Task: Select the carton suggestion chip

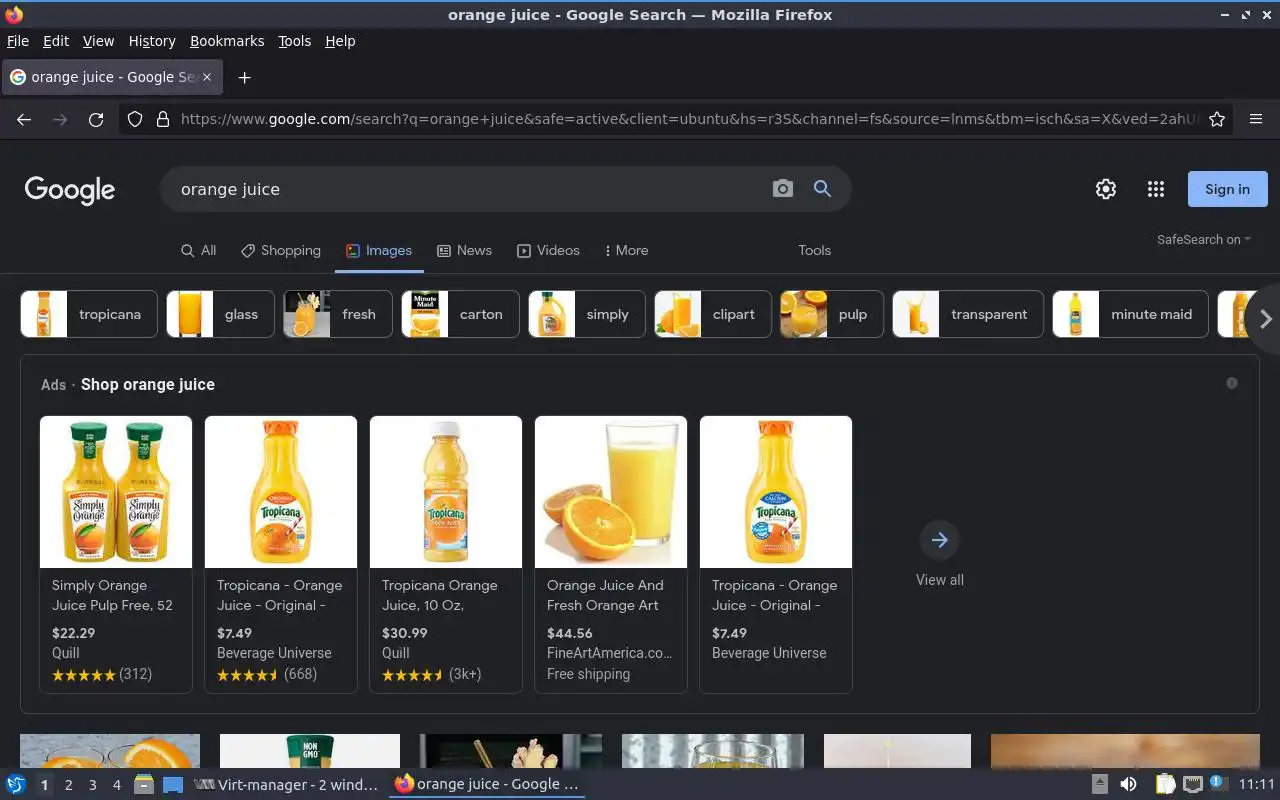Action: click(x=460, y=314)
